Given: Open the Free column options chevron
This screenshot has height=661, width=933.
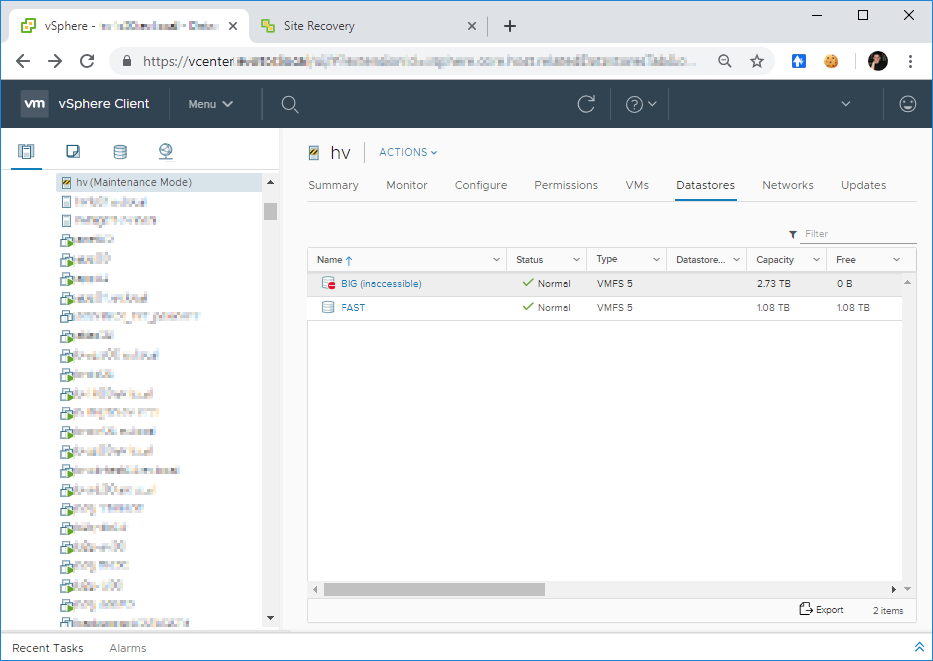Looking at the screenshot, I should (896, 259).
